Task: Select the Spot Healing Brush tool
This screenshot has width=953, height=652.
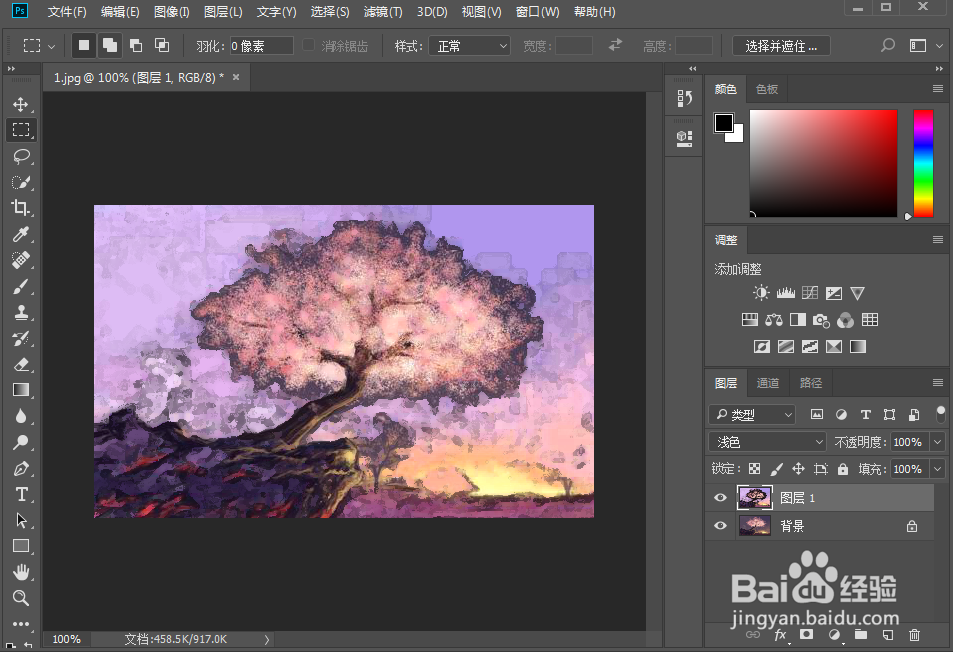Action: pyautogui.click(x=21, y=260)
